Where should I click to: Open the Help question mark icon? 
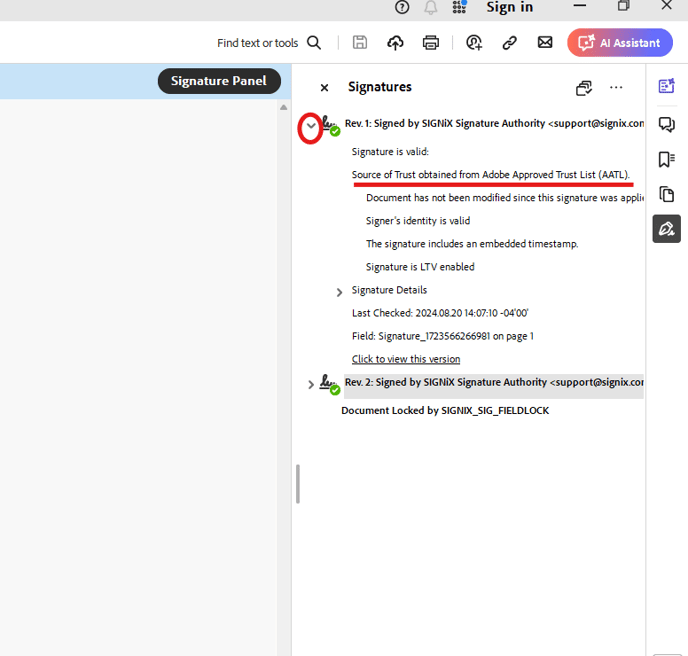[401, 7]
